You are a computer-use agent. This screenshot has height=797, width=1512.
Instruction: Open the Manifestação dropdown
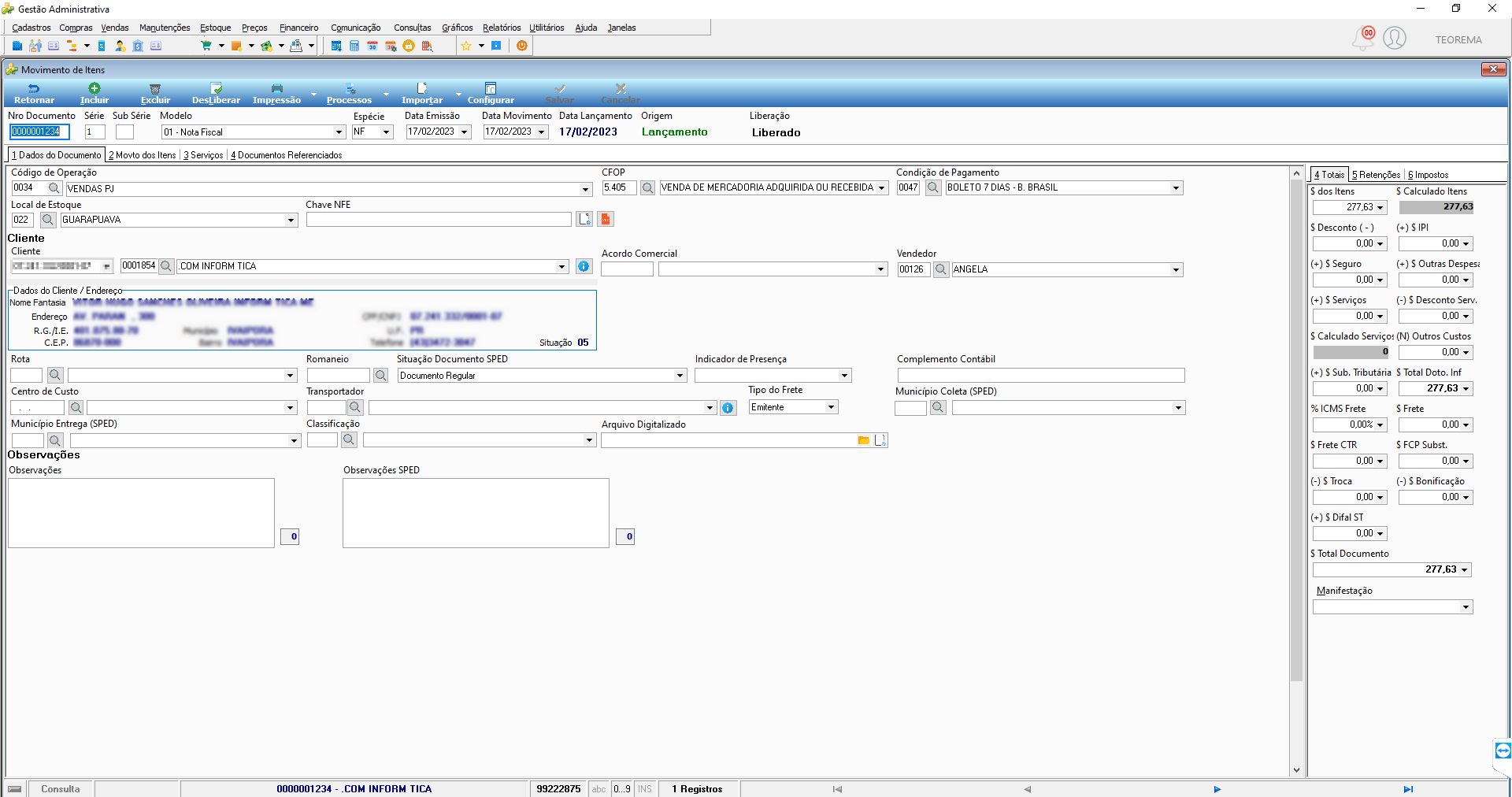coord(1466,607)
